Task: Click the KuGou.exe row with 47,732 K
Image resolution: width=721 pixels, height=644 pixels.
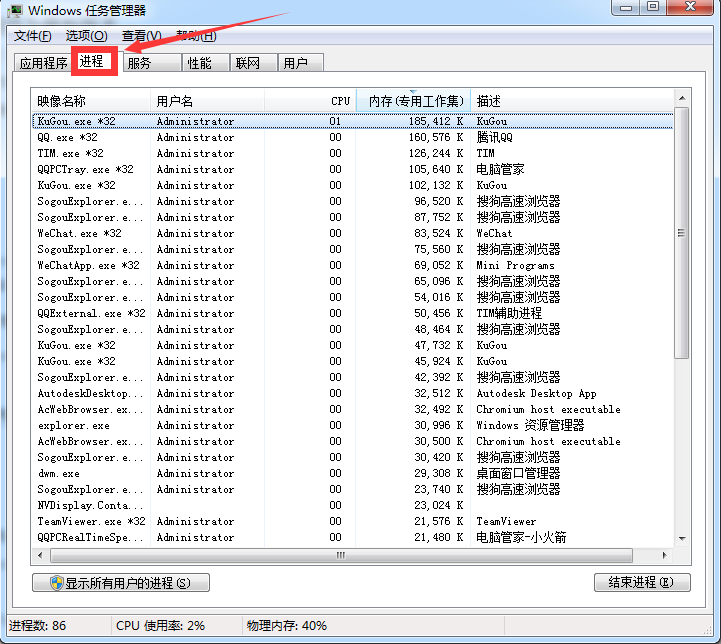Action: [353, 346]
